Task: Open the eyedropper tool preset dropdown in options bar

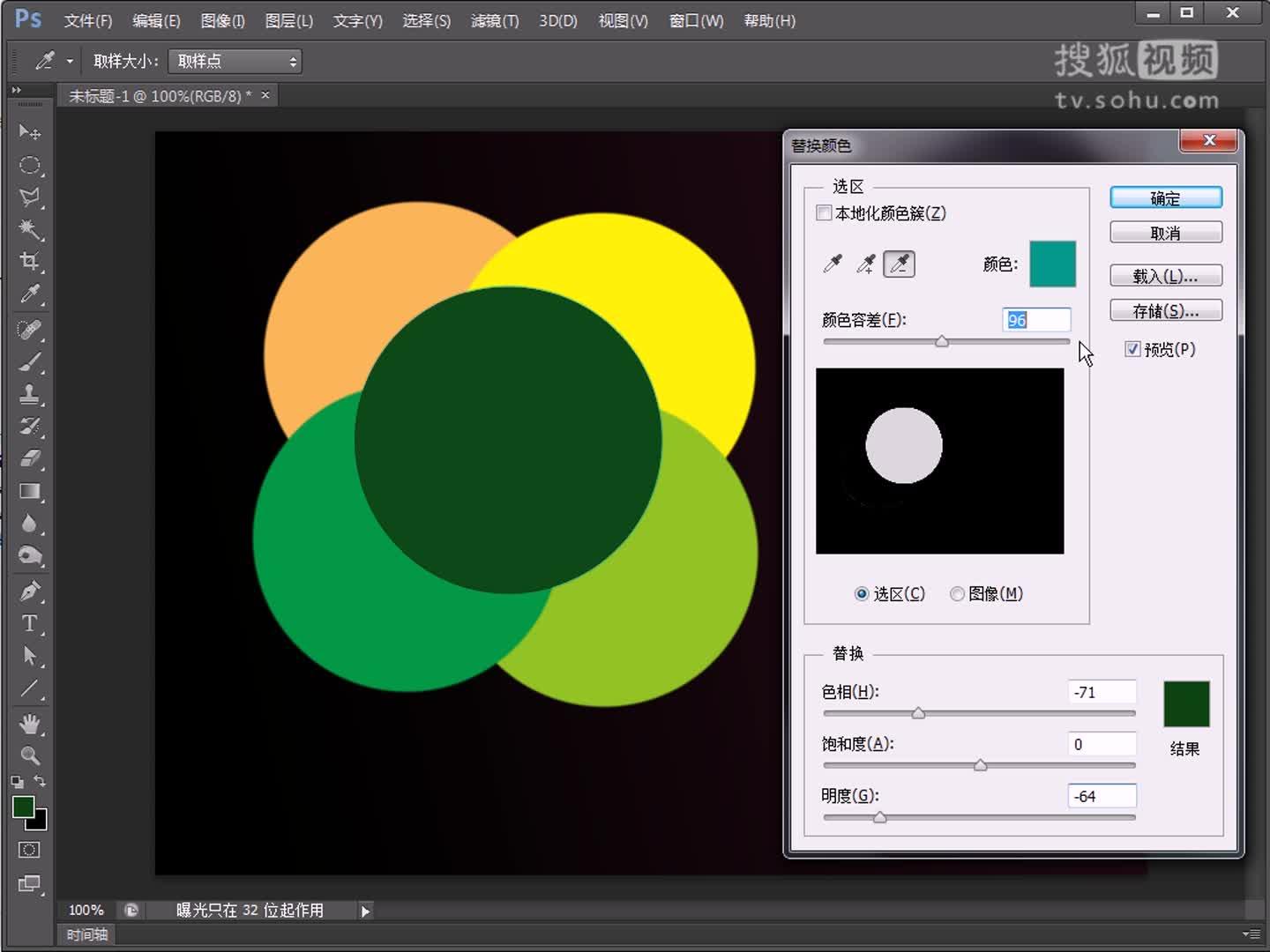Action: point(70,61)
